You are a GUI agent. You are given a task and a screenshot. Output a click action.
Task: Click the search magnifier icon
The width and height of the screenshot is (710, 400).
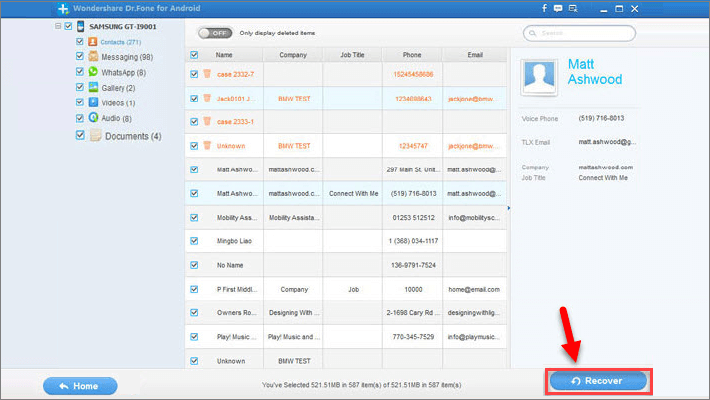tap(532, 33)
